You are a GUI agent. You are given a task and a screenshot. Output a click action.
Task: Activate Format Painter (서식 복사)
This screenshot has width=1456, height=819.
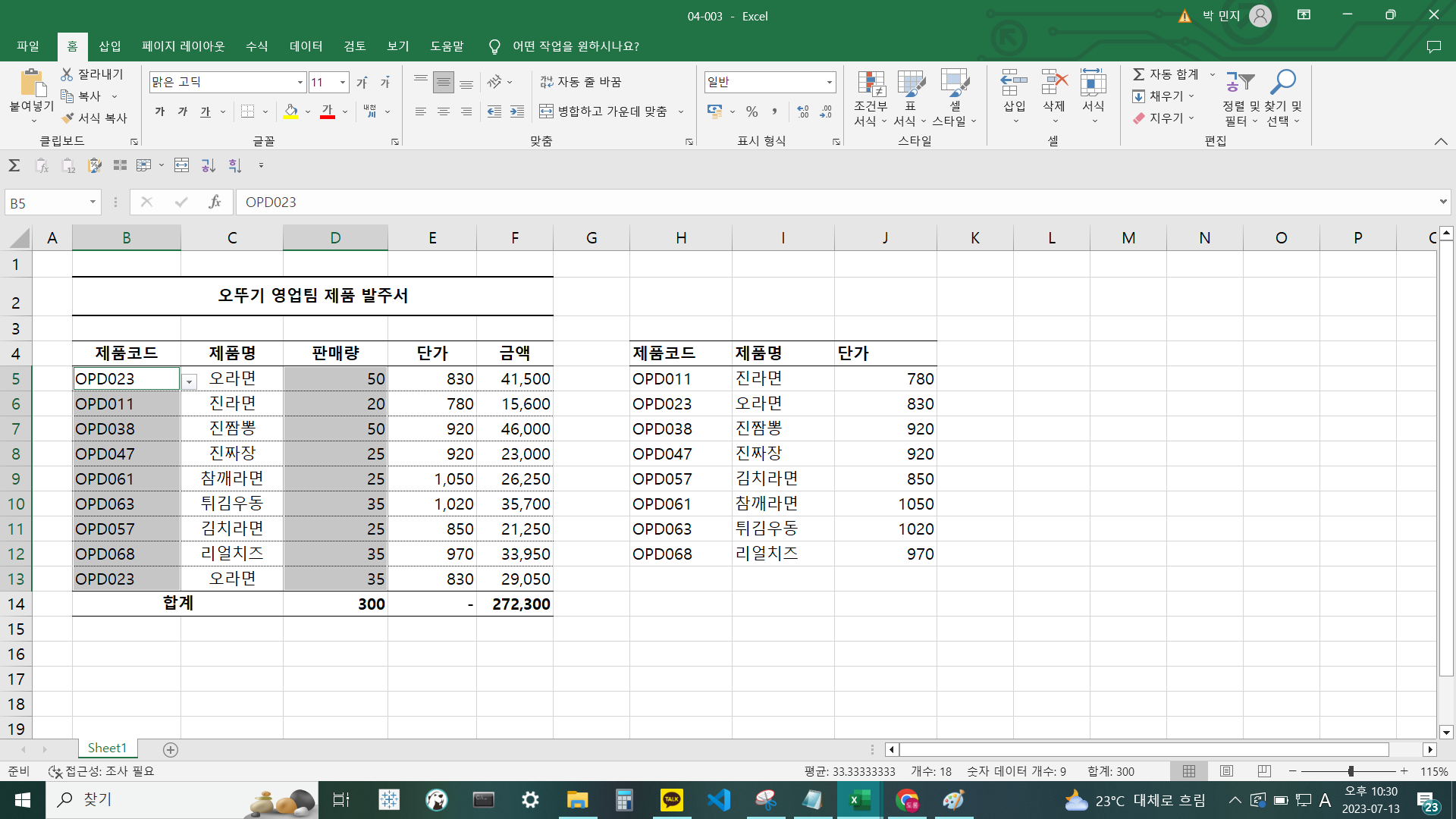tap(94, 118)
